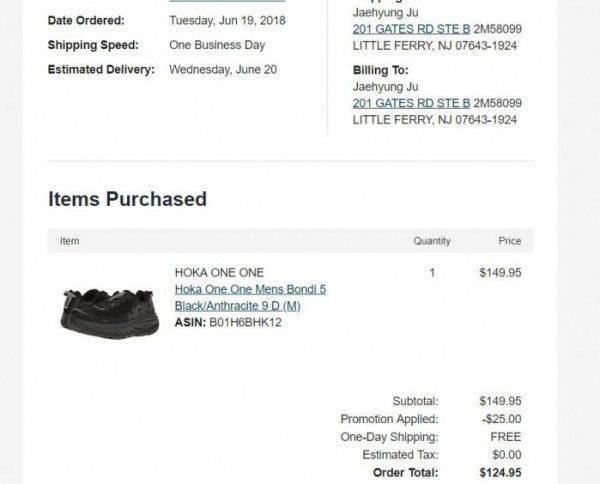The height and width of the screenshot is (484, 600).
Task: Click the FREE One-Day Shipping value
Action: 506,437
